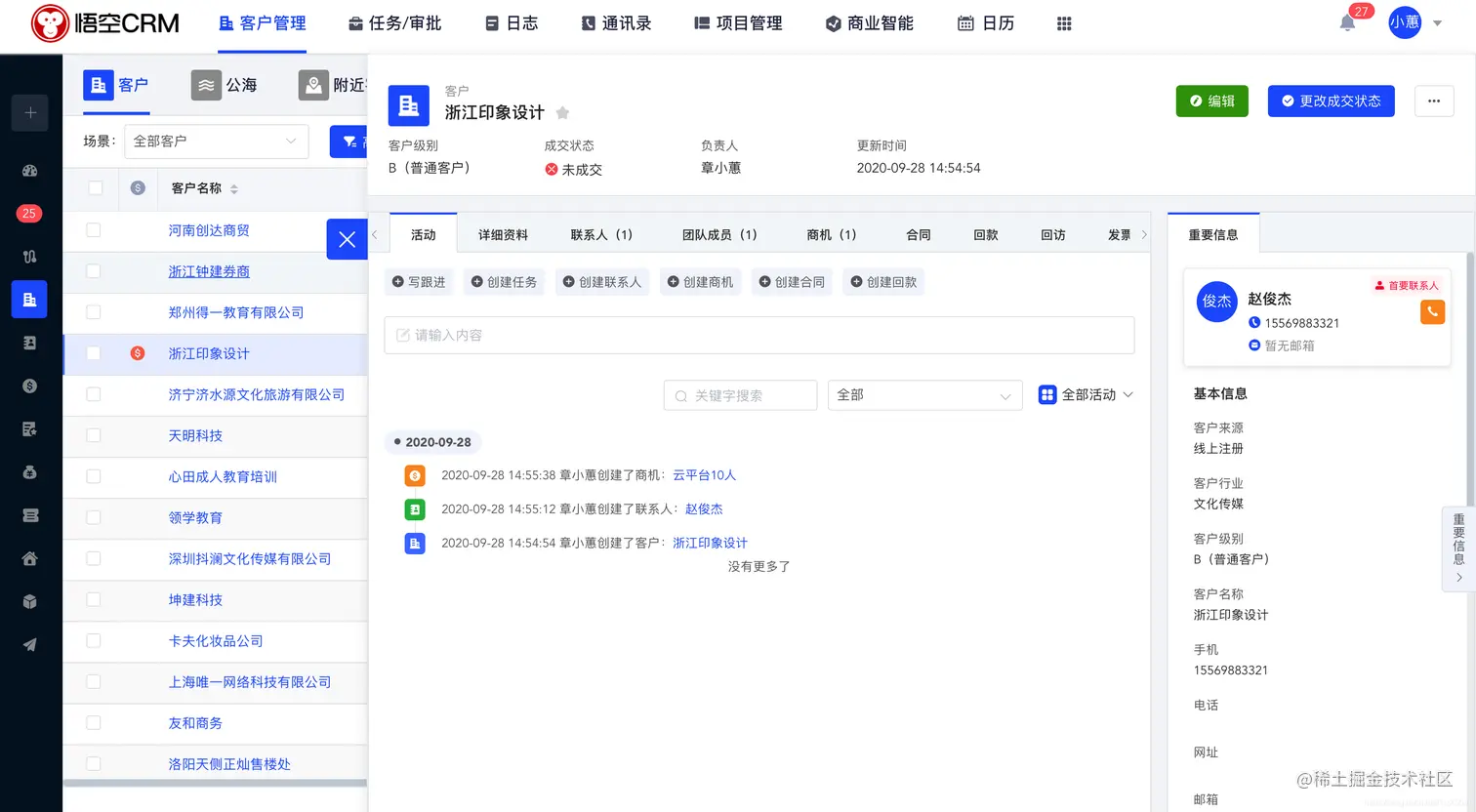1476x812 pixels.
Task: Click the green 编辑 button
Action: click(1211, 101)
